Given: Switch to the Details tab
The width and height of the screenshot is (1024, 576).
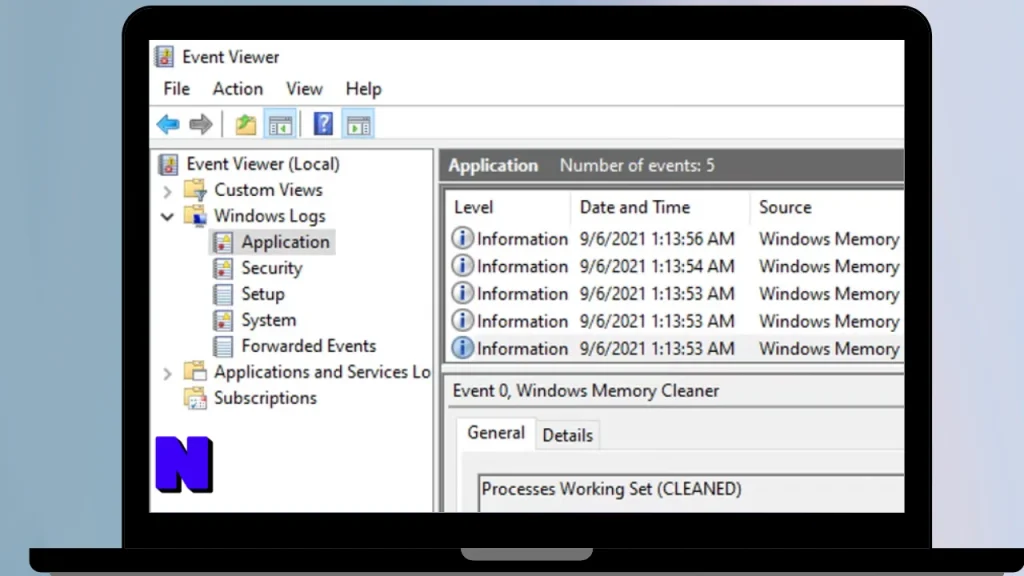Looking at the screenshot, I should 568,436.
